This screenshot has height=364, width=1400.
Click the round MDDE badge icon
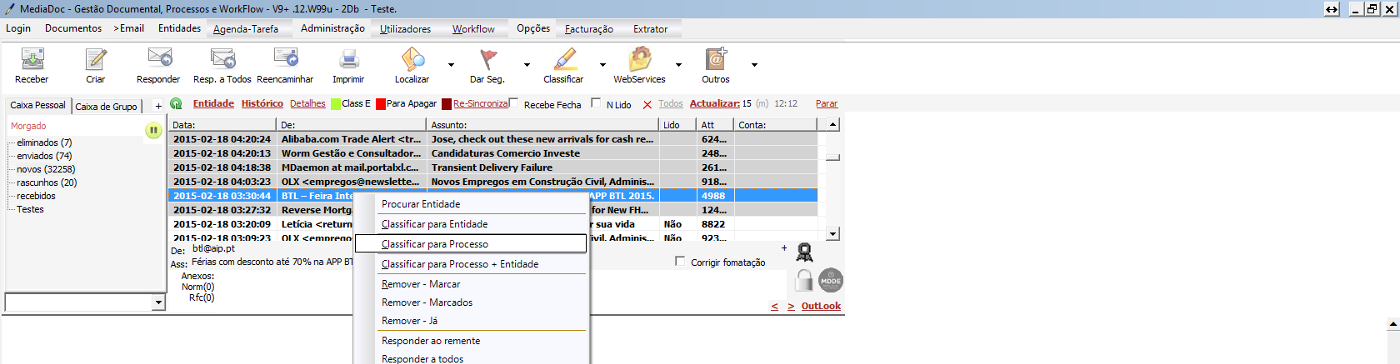(x=831, y=281)
